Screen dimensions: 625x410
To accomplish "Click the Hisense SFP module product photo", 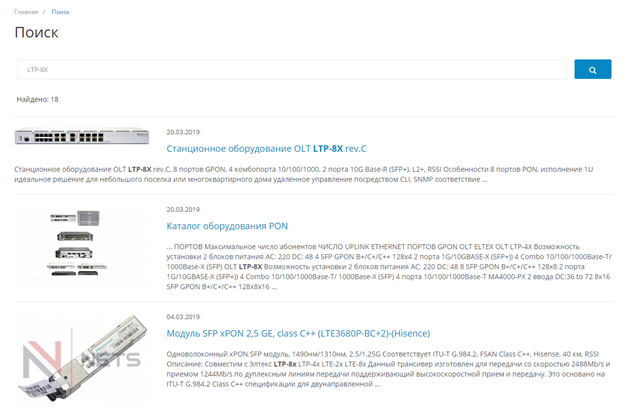I will [82, 357].
